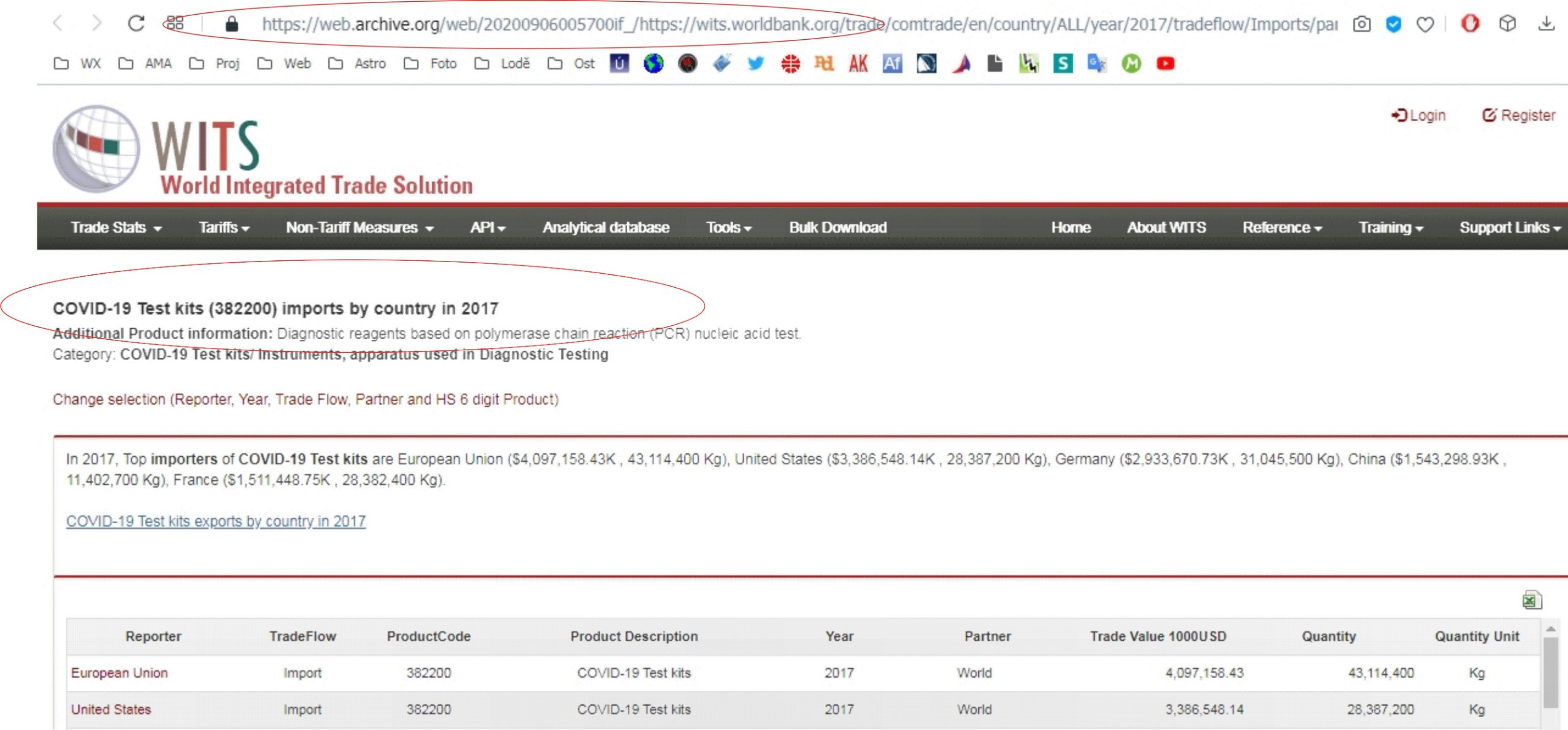Image resolution: width=1568 pixels, height=730 pixels.
Task: Click the camera snapshot icon in address bar
Action: (1362, 24)
